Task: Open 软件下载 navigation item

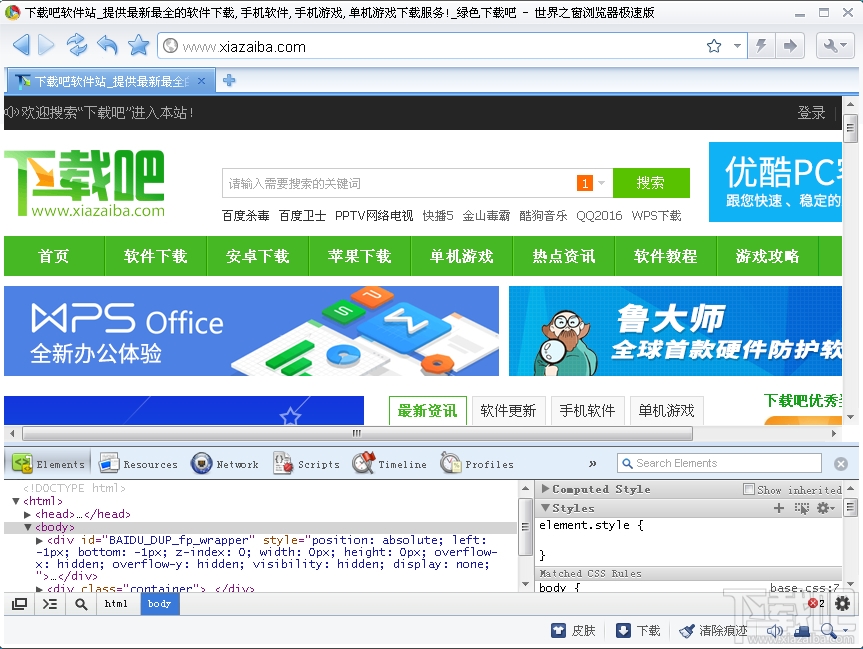Action: tap(156, 256)
